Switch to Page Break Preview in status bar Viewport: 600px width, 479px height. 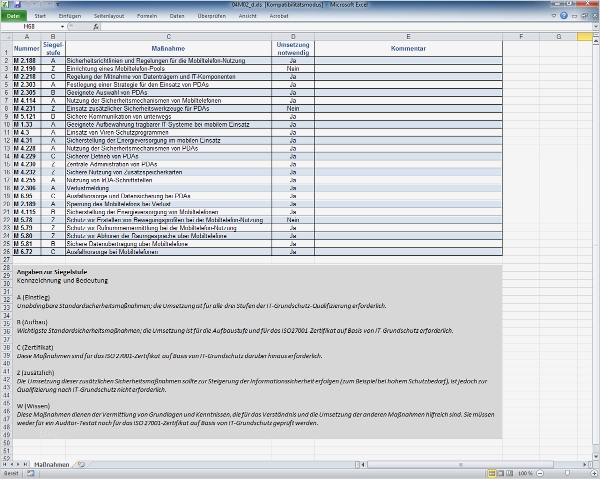tap(510, 473)
